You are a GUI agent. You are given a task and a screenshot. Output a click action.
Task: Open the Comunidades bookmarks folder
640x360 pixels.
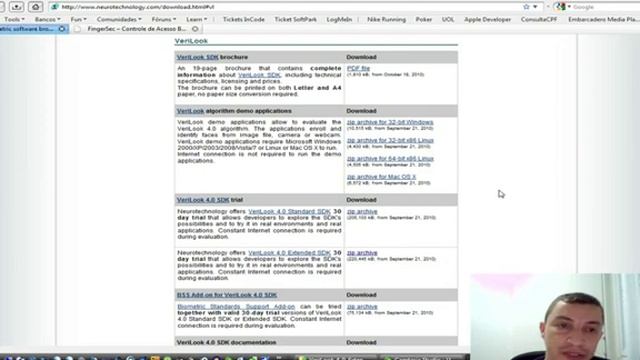click(119, 19)
